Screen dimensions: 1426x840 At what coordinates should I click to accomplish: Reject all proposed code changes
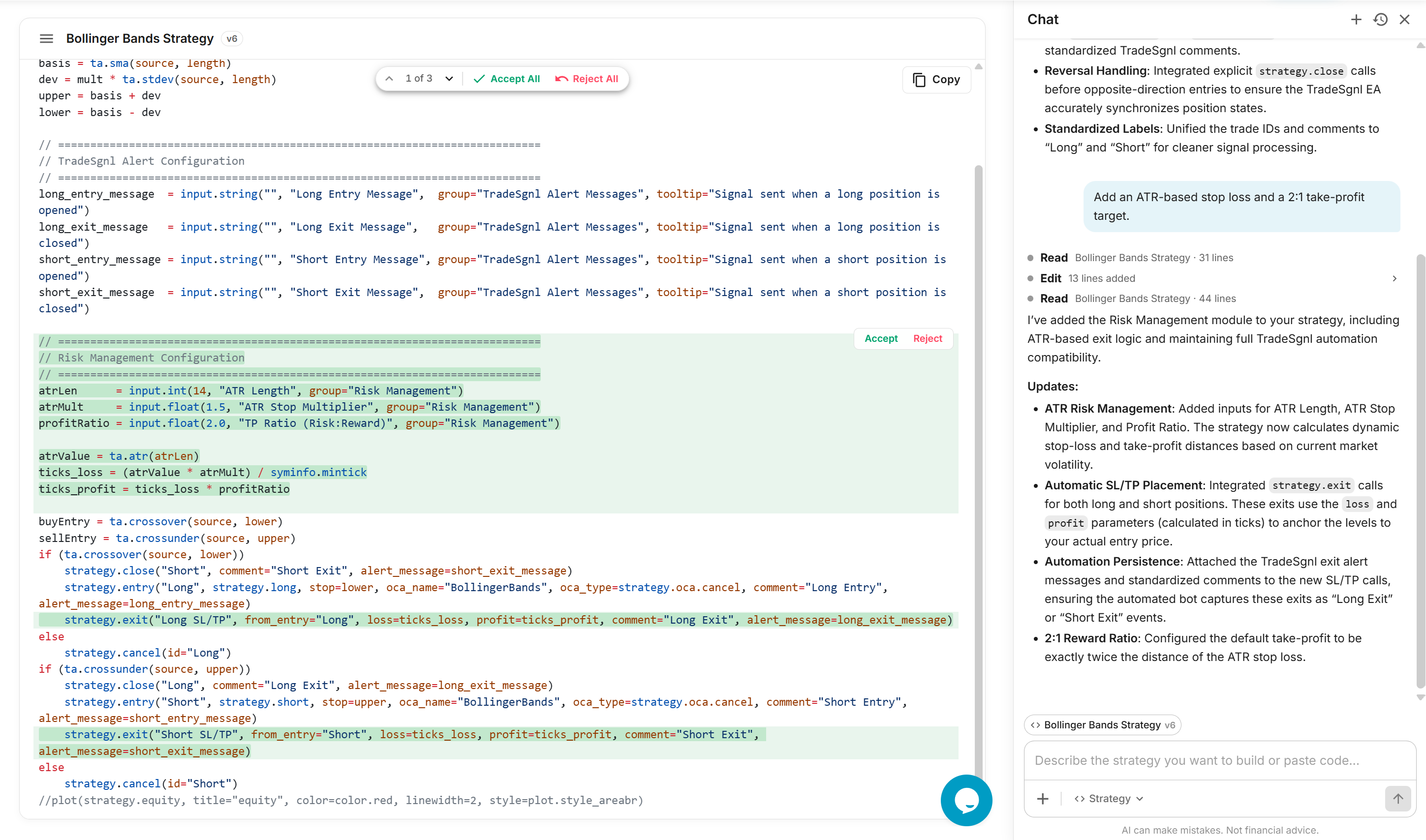click(x=586, y=79)
